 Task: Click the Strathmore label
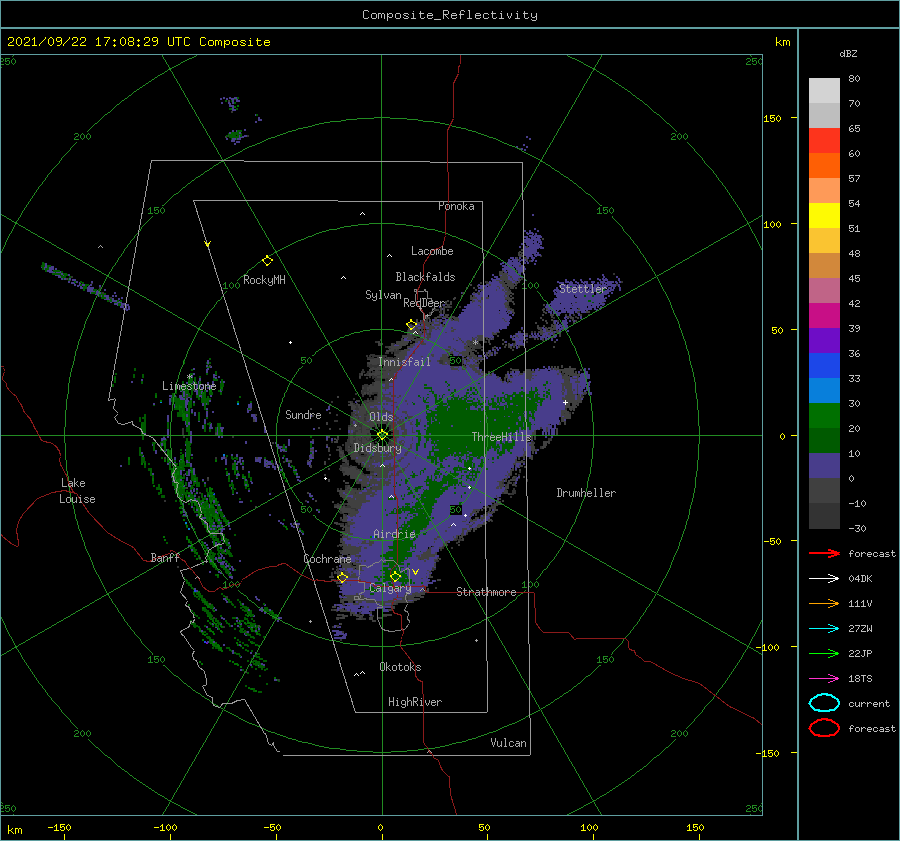pyautogui.click(x=486, y=592)
